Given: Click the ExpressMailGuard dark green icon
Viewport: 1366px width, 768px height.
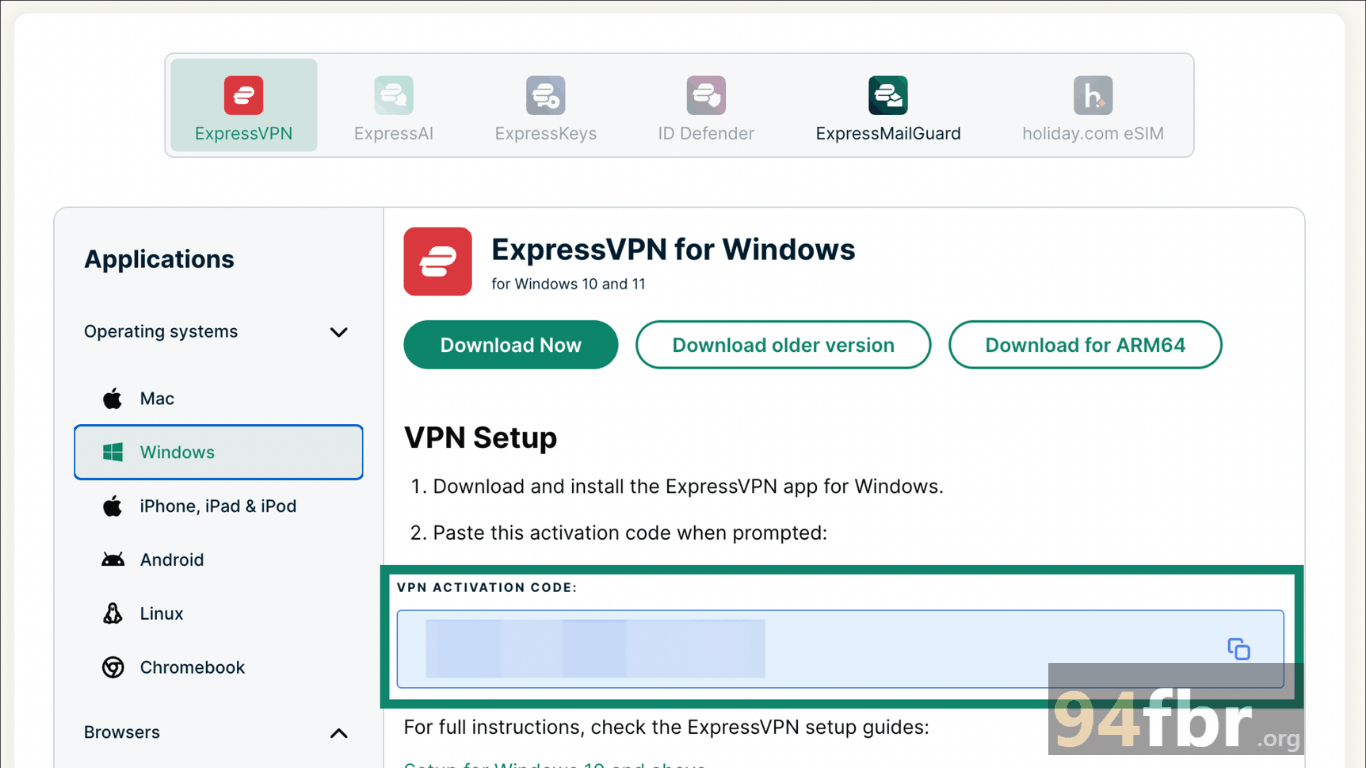Looking at the screenshot, I should 888,95.
